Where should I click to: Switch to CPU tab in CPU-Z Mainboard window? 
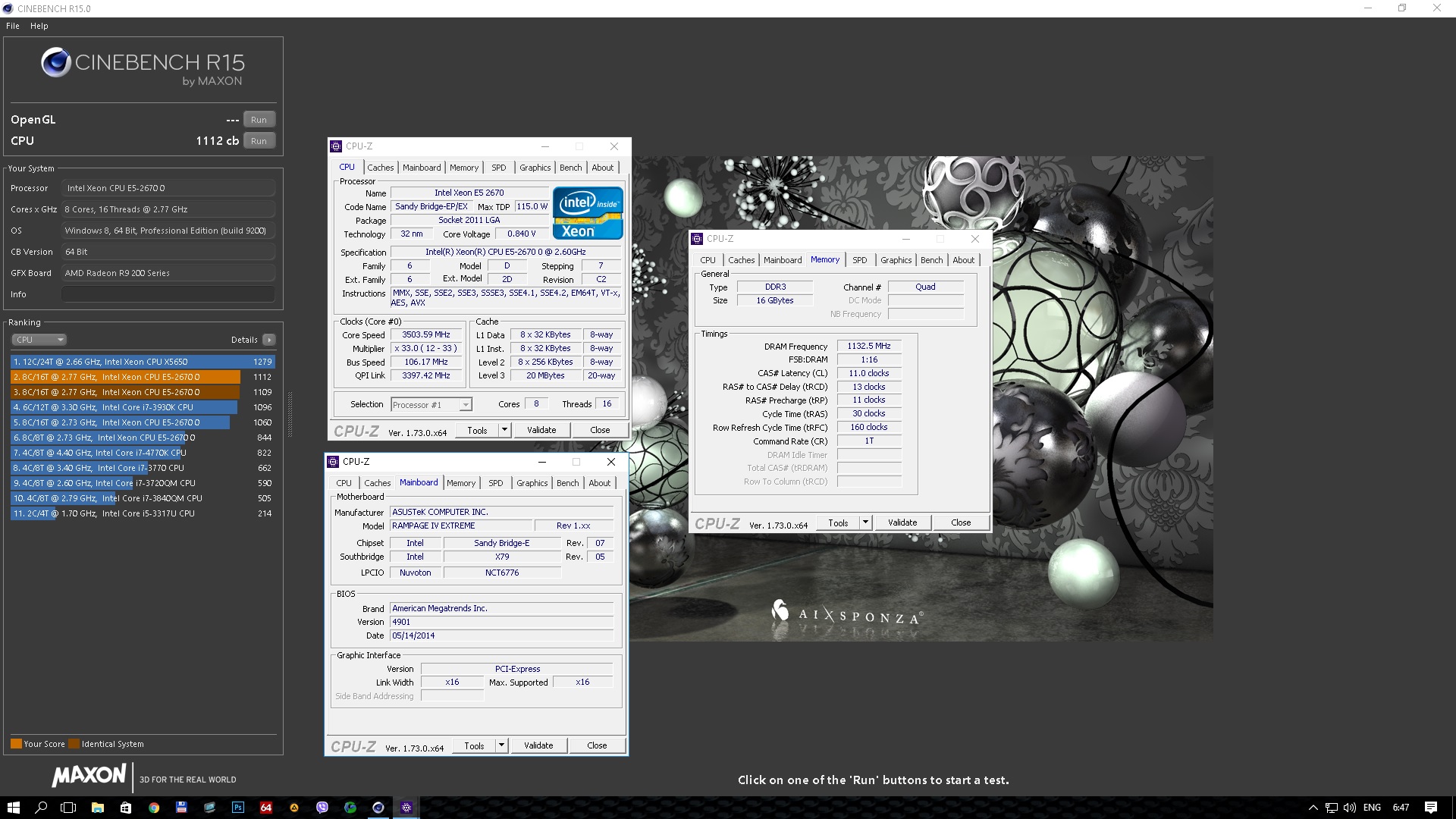[x=344, y=483]
